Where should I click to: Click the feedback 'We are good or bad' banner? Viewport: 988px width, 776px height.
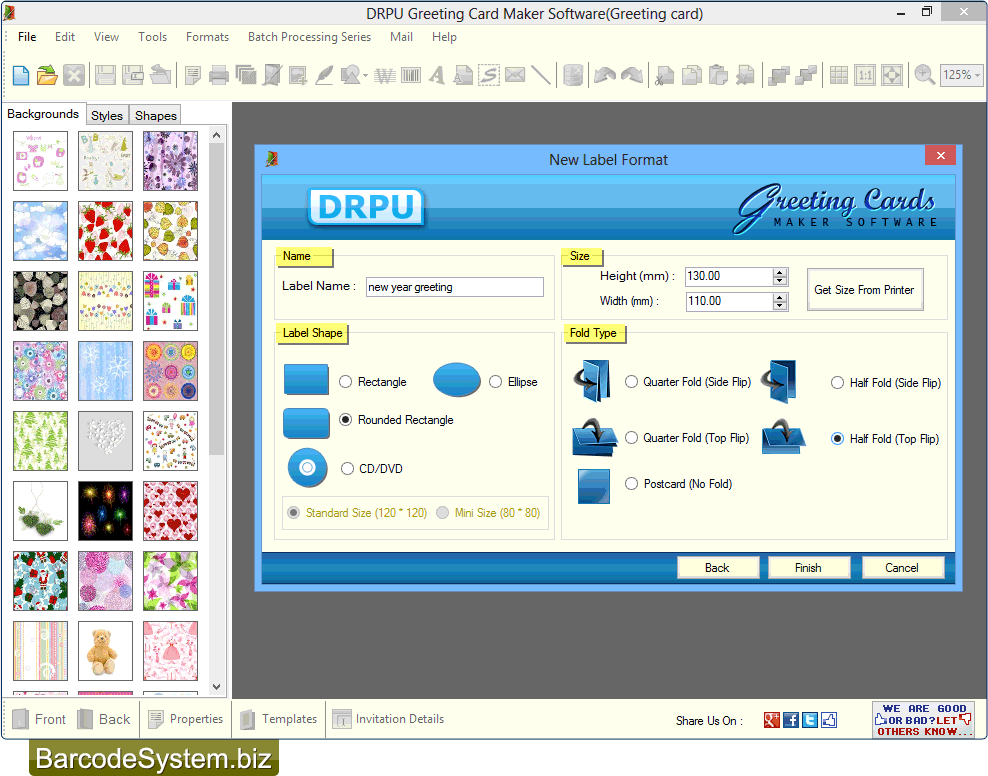coord(923,719)
